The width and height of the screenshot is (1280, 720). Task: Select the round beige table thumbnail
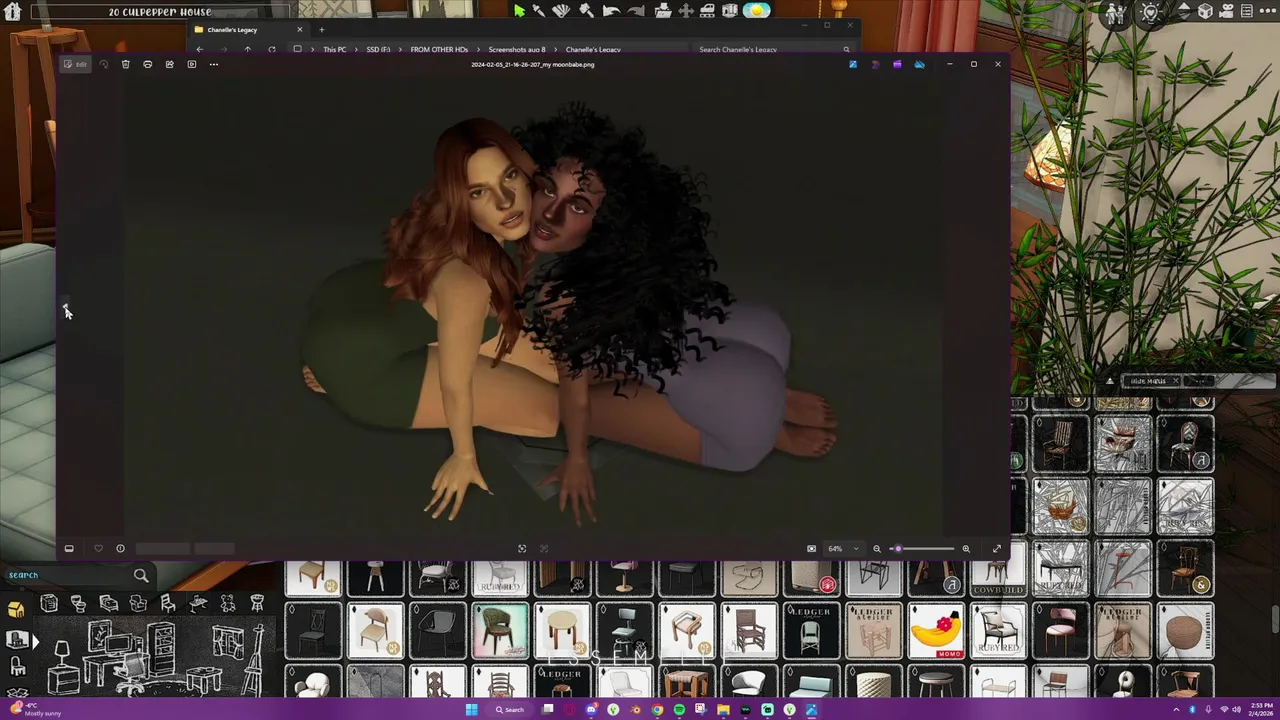point(563,632)
